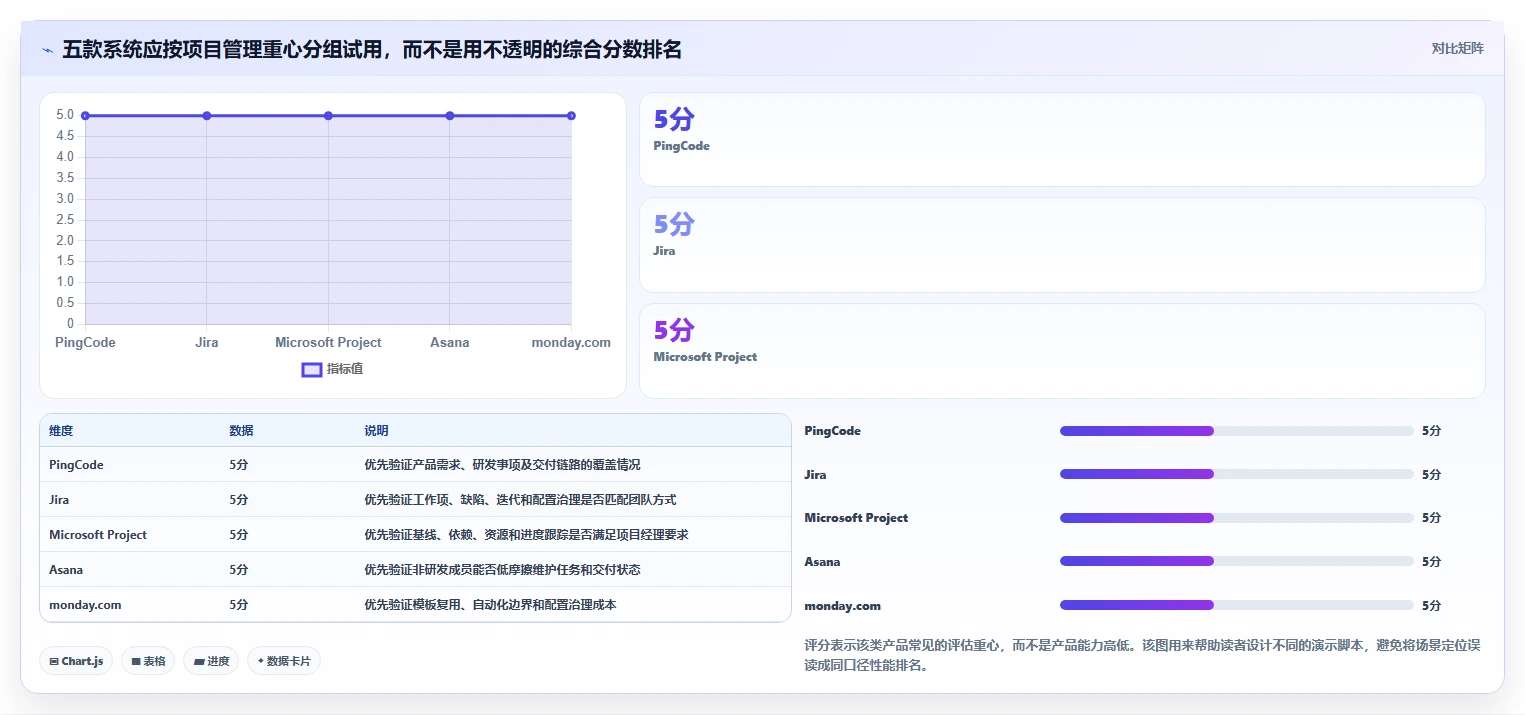Click 优先验证非研发成员 description text
Image resolution: width=1525 pixels, height=715 pixels.
(502, 570)
